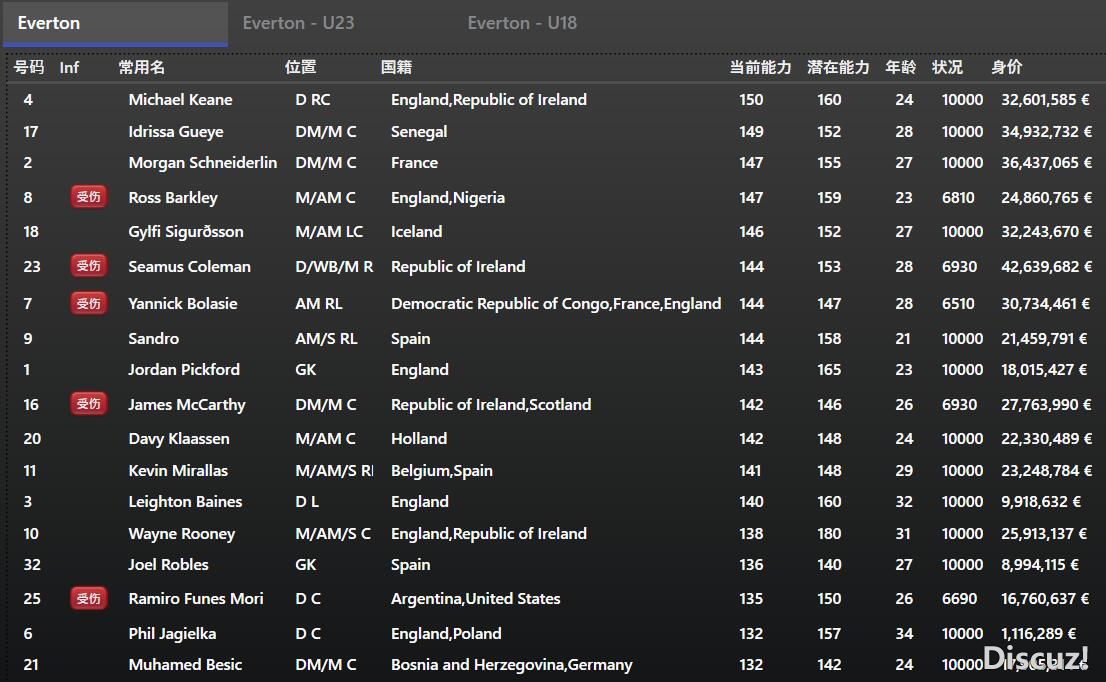
Task: Click Jordan Pickford's potential ability 165
Action: [x=829, y=370]
